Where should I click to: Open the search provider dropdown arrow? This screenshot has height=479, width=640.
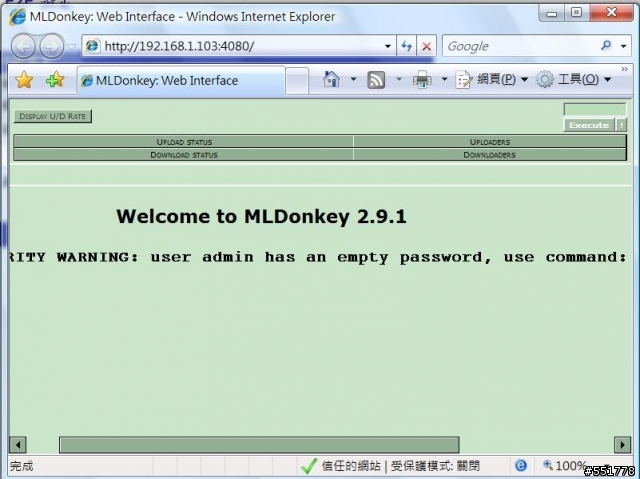624,46
